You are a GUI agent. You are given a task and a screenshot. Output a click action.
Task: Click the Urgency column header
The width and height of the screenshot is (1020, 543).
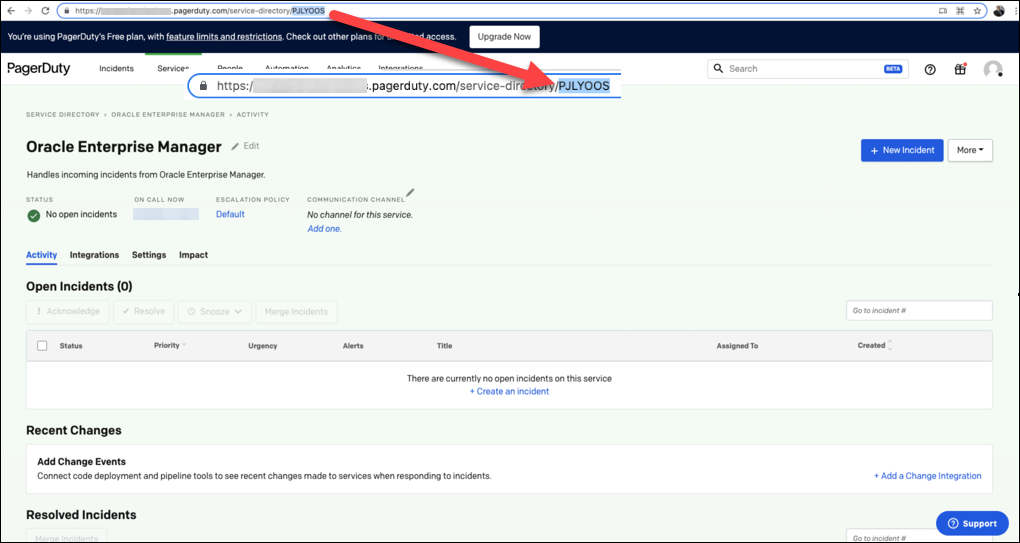tap(263, 346)
